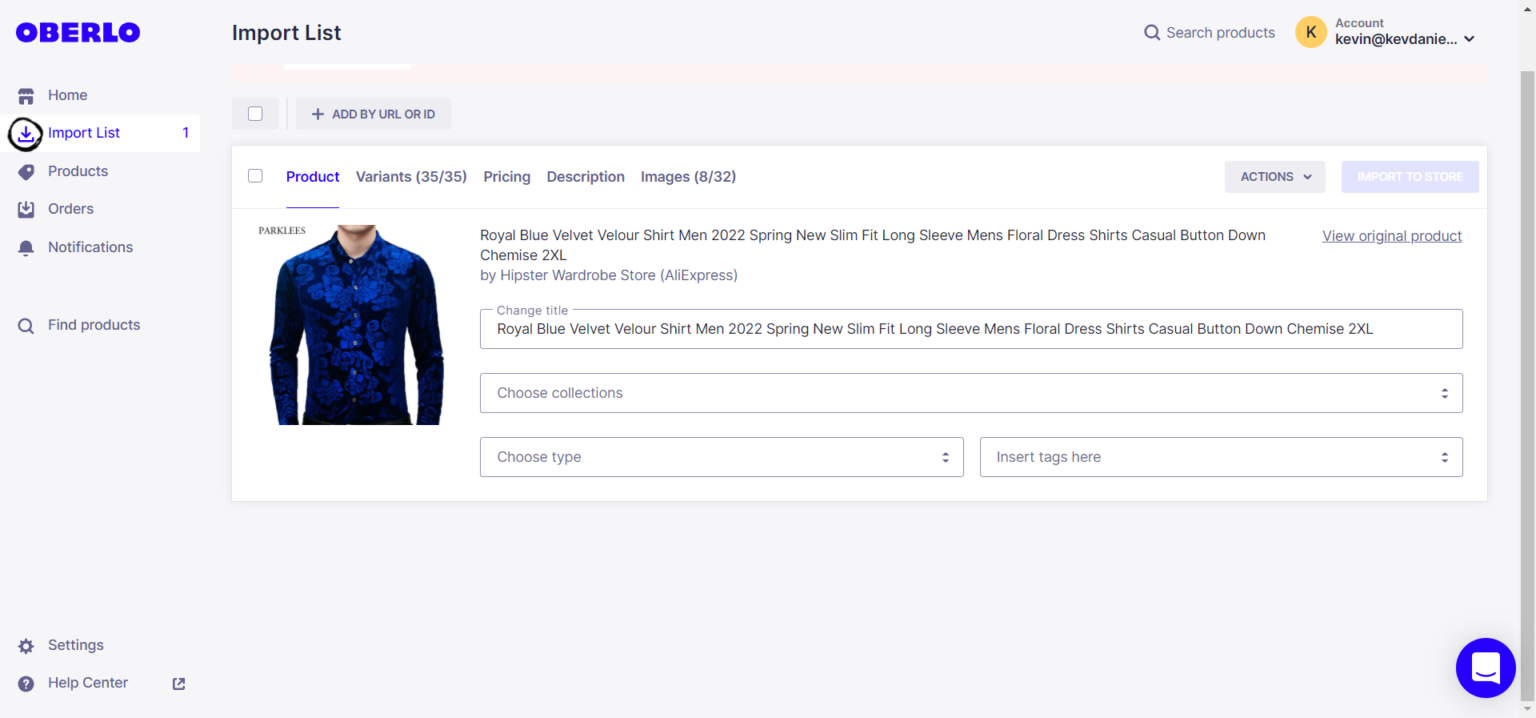The height and width of the screenshot is (718, 1536).
Task: Click the Help Center question mark icon
Action: 26,684
